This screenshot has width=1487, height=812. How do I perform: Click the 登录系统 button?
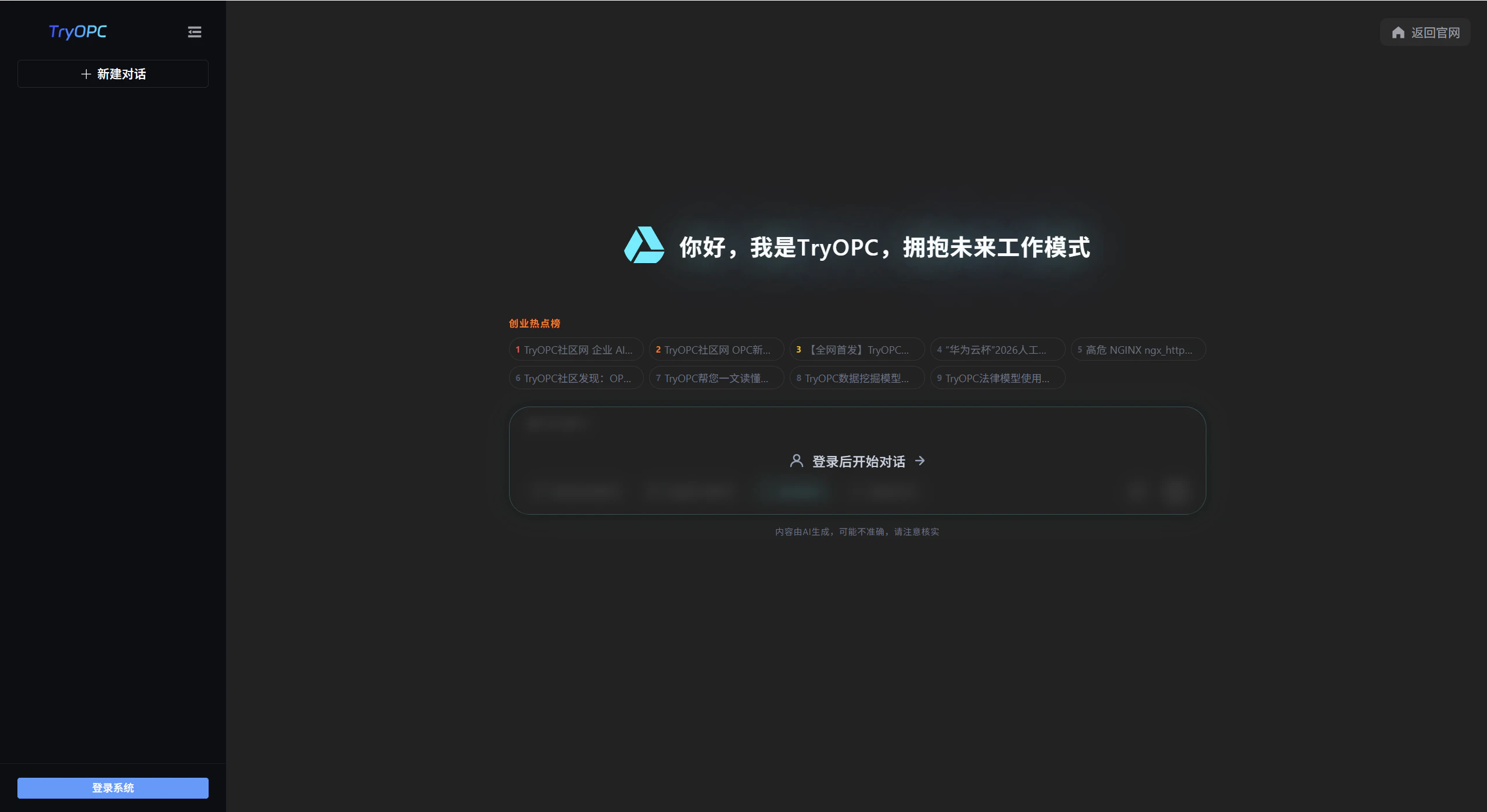[113, 788]
